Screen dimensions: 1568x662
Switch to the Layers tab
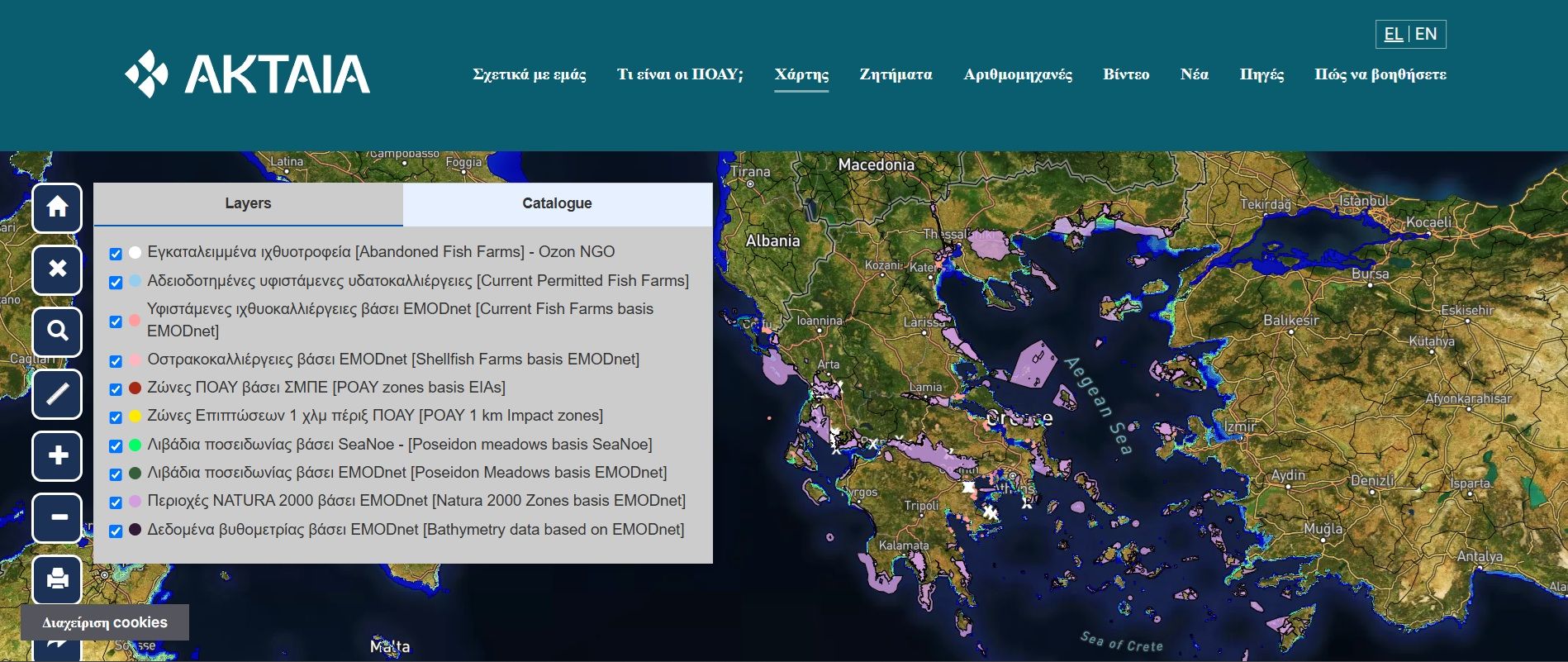click(x=248, y=203)
